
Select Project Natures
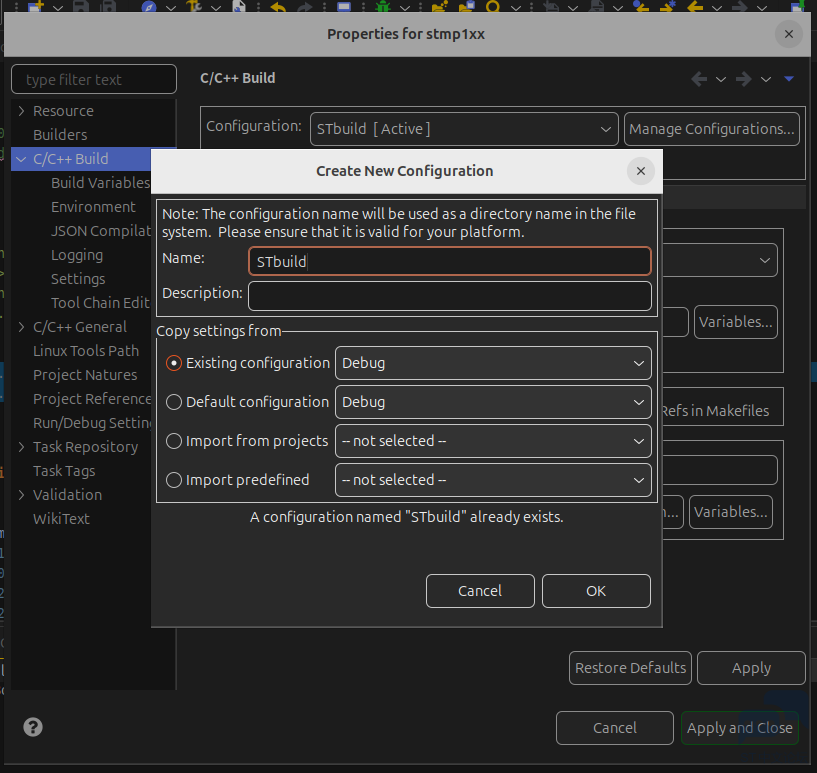pos(85,375)
